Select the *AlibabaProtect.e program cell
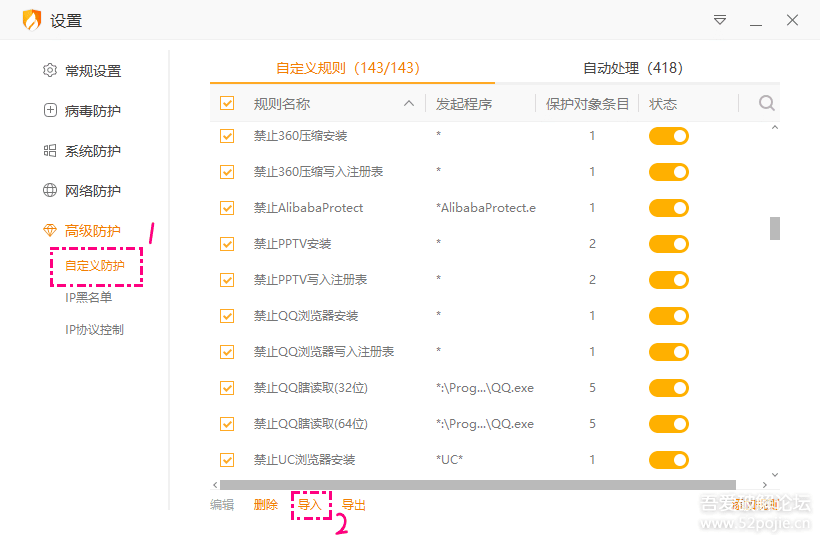 pos(486,208)
